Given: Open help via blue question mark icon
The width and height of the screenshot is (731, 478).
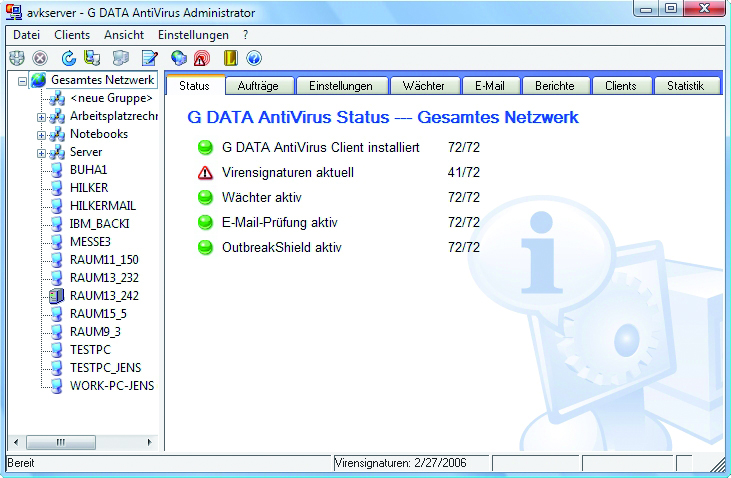Looking at the screenshot, I should (253, 58).
